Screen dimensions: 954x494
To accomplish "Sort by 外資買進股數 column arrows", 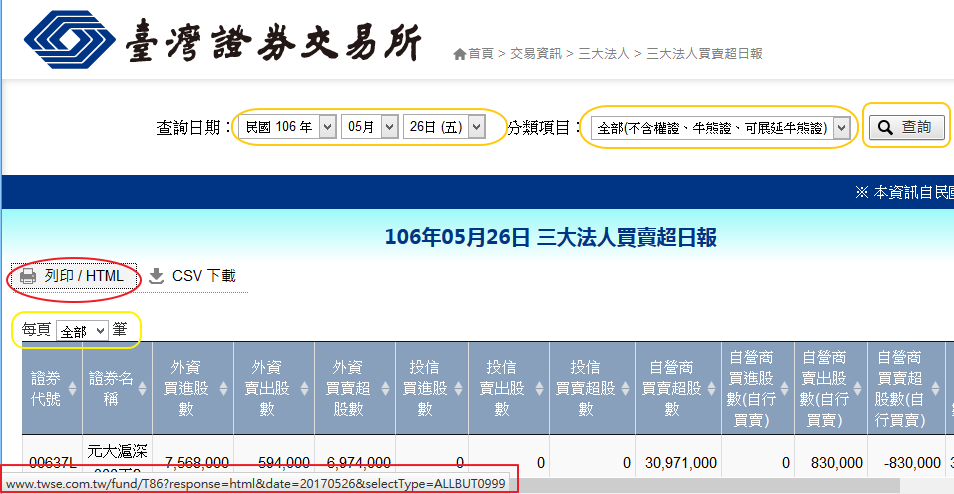I will click(x=223, y=389).
